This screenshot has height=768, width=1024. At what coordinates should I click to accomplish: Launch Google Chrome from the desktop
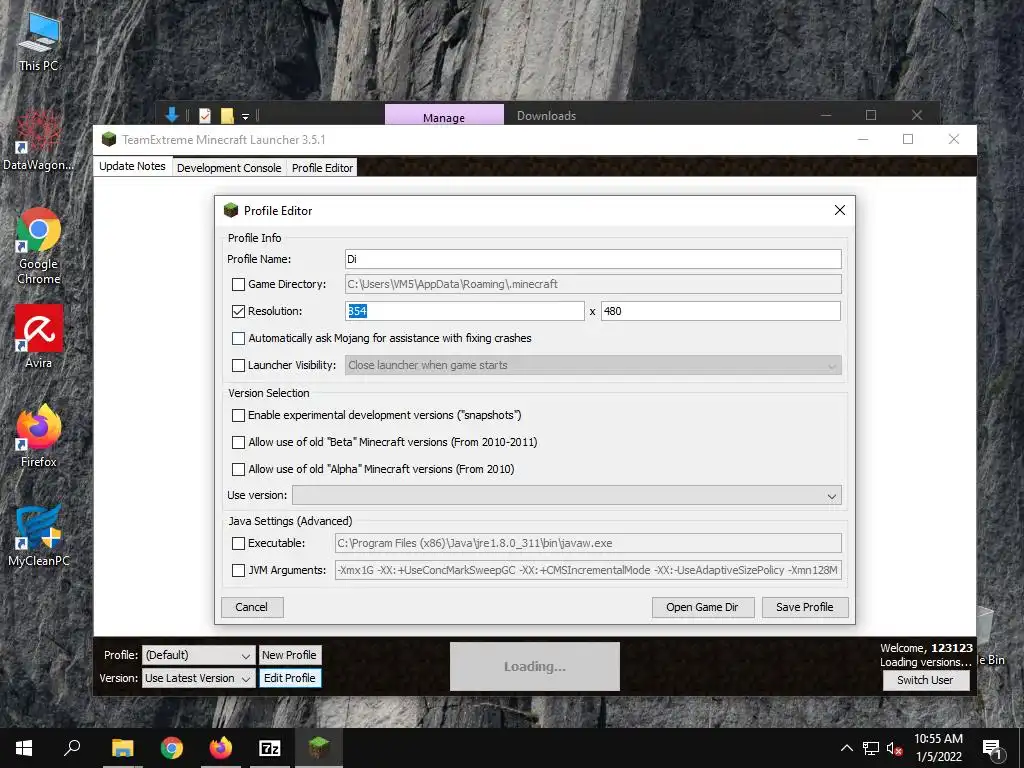click(38, 246)
